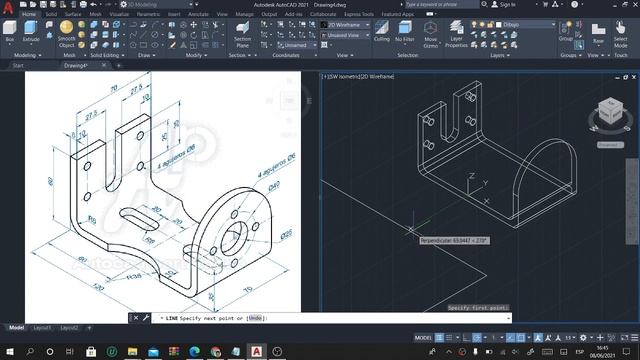Open the Unsaved View dropdown
This screenshot has width=640, height=360.
pos(345,35)
